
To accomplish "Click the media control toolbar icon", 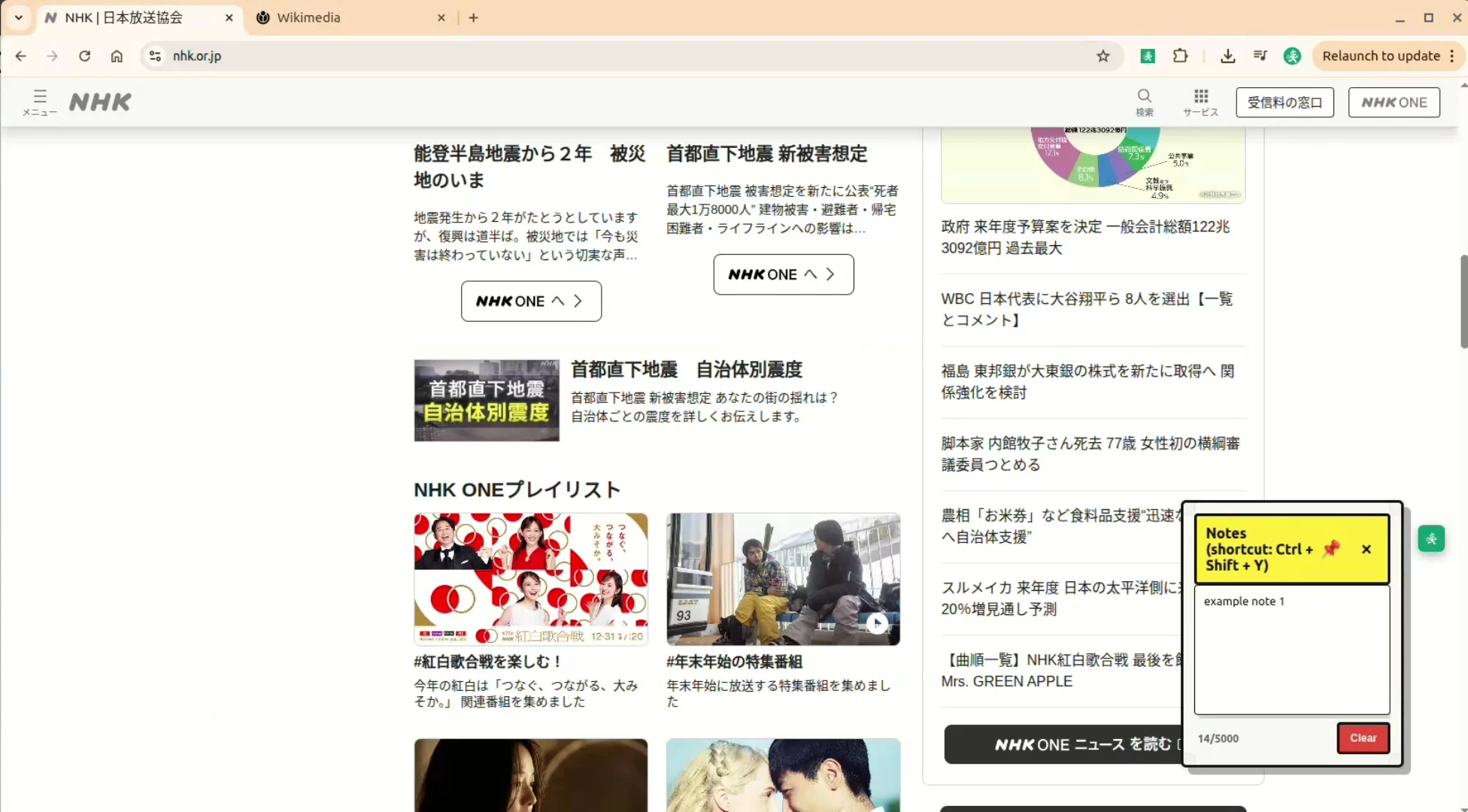I will pyautogui.click(x=1260, y=56).
